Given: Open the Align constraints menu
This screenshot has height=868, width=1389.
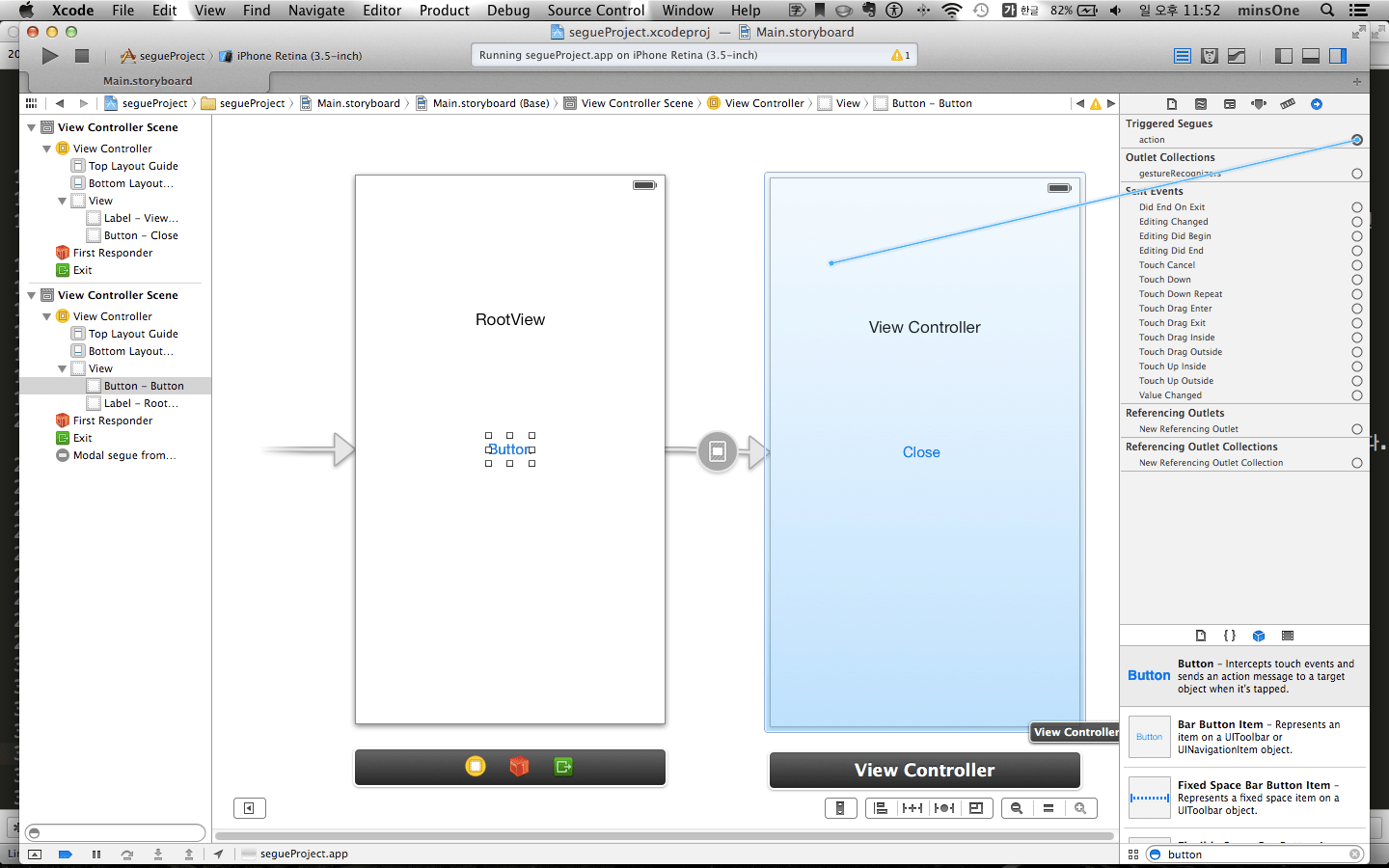Looking at the screenshot, I should coord(881,808).
